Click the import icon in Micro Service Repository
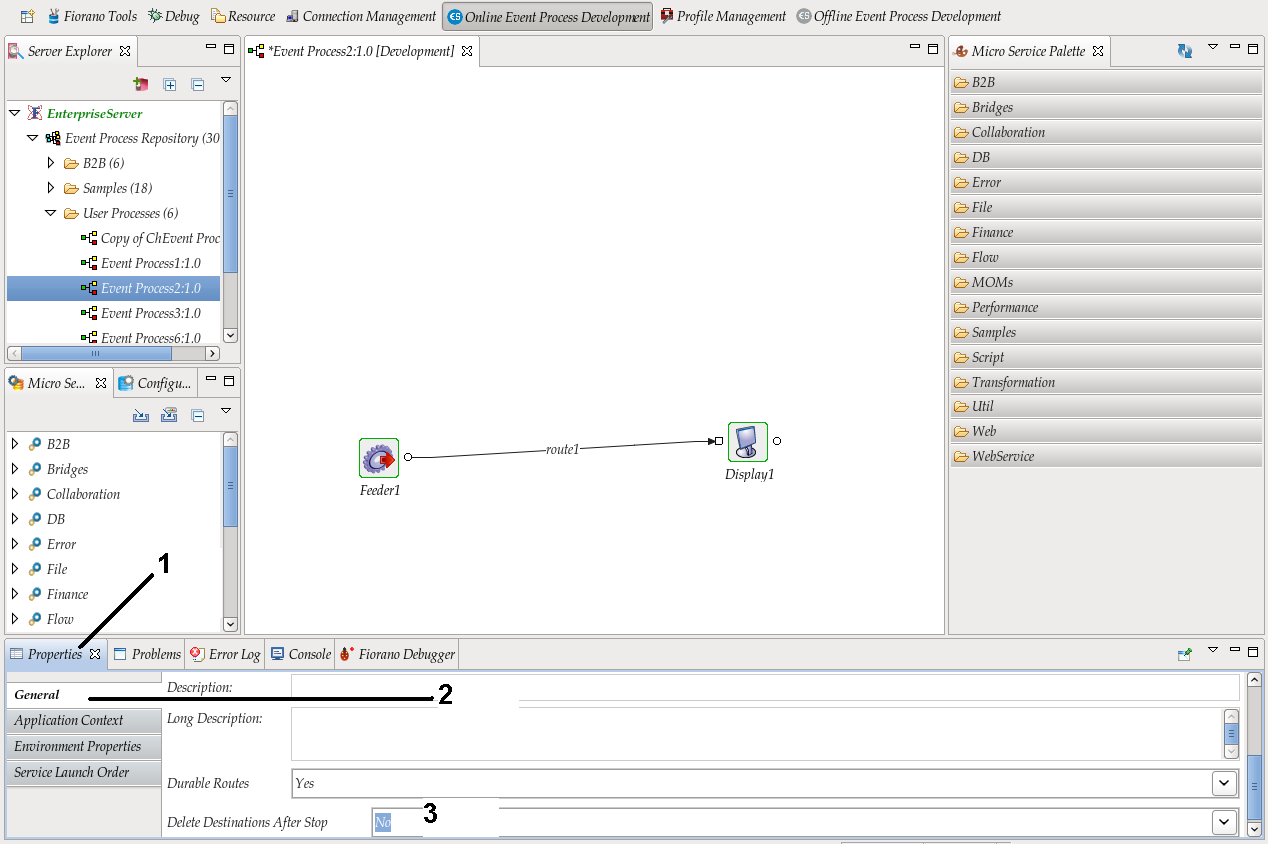The width and height of the screenshot is (1268, 844). [x=141, y=415]
